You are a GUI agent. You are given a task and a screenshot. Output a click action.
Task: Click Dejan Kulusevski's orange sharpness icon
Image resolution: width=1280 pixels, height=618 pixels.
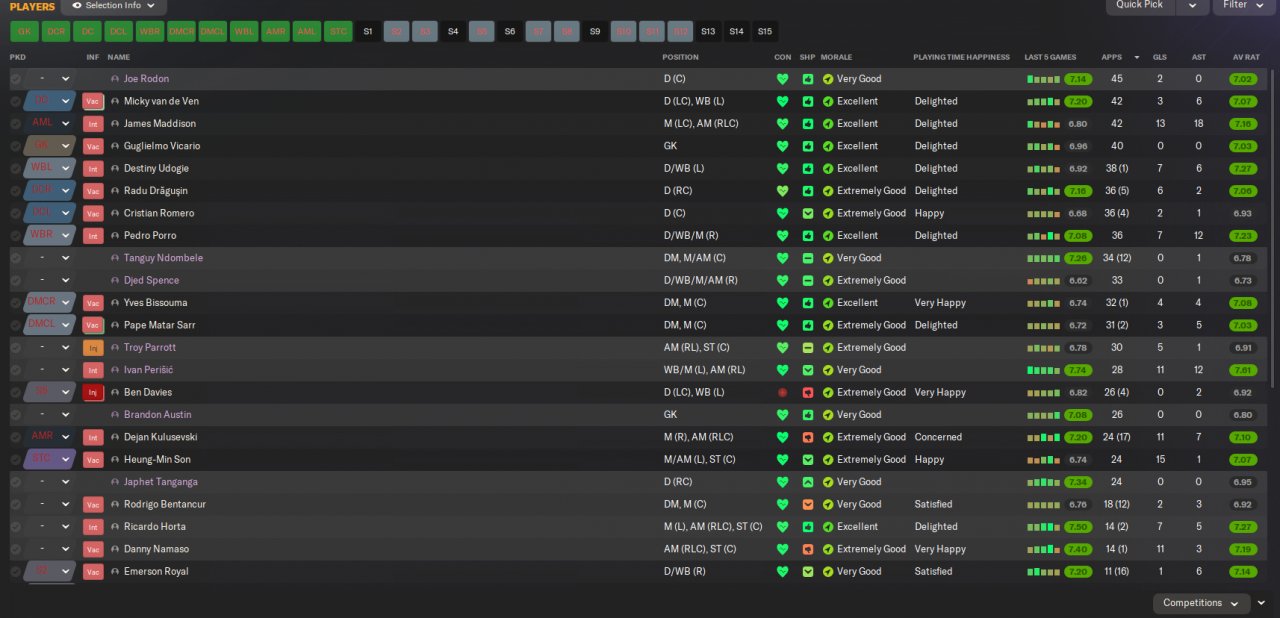coord(808,437)
